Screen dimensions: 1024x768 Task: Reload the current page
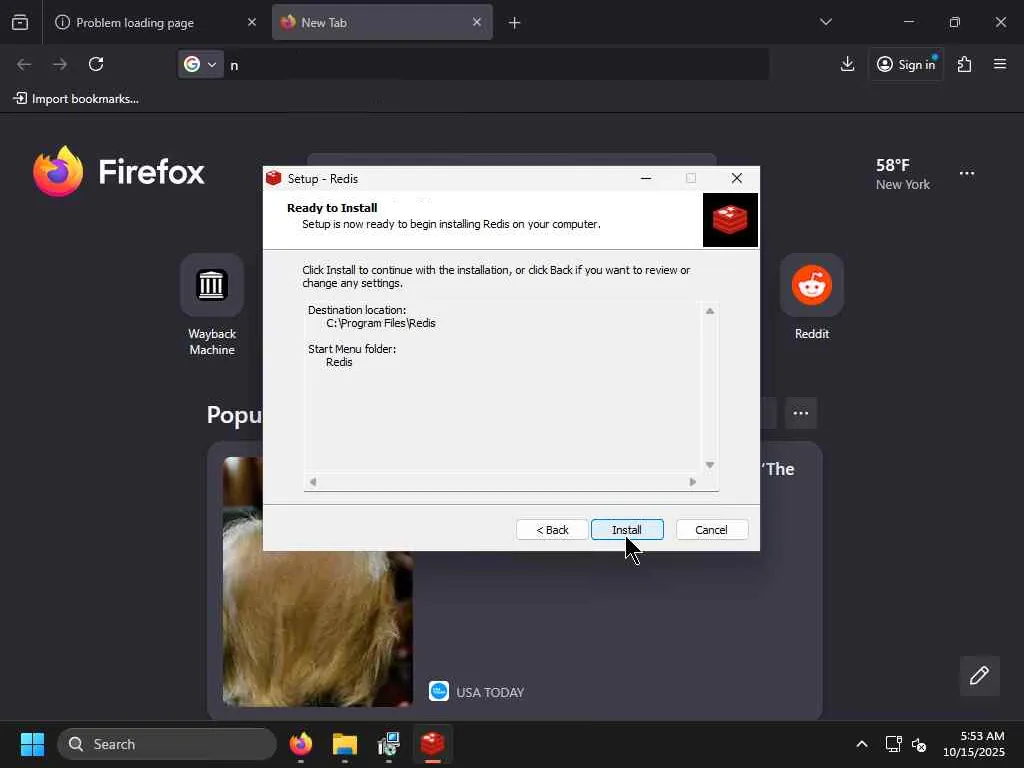(x=96, y=64)
